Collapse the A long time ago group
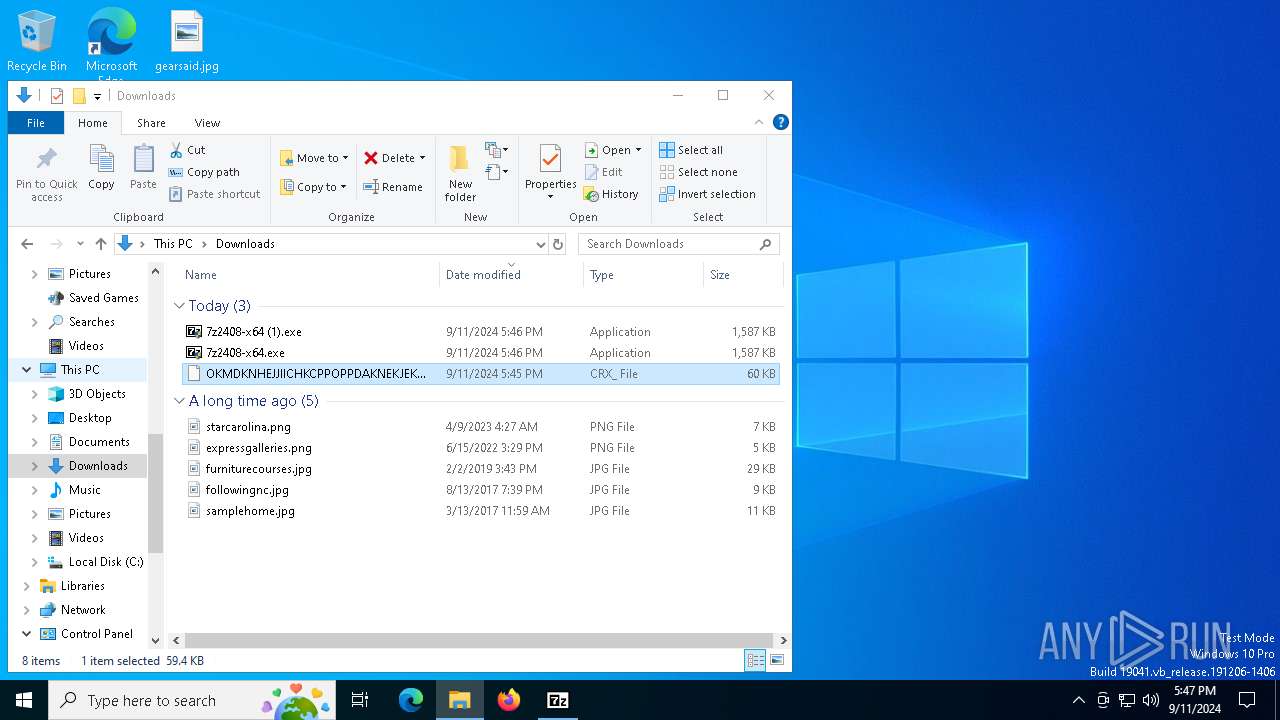 [x=179, y=401]
